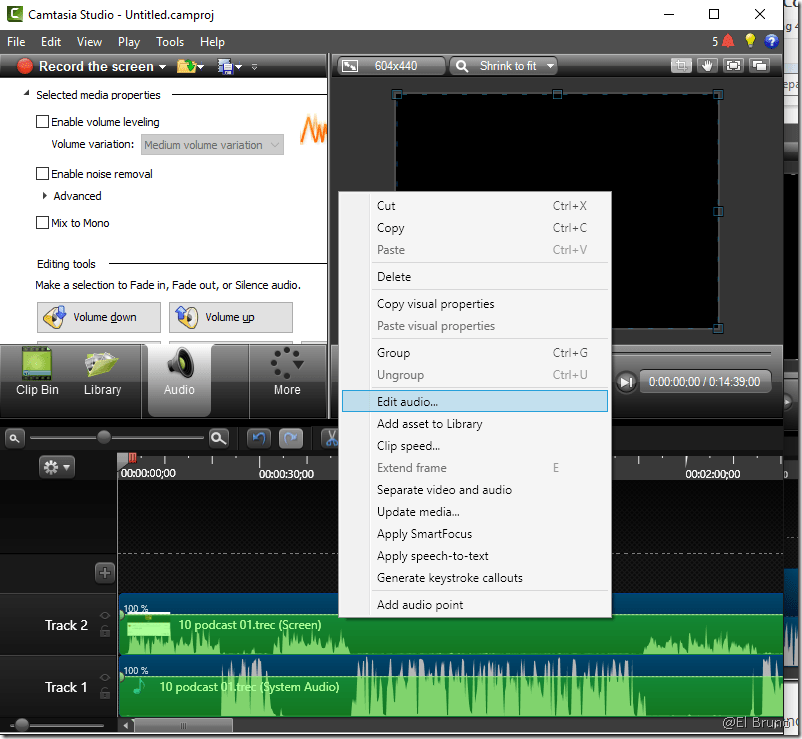Open the blue help question mark icon
Screen dimensions: 802x739
[x=772, y=42]
